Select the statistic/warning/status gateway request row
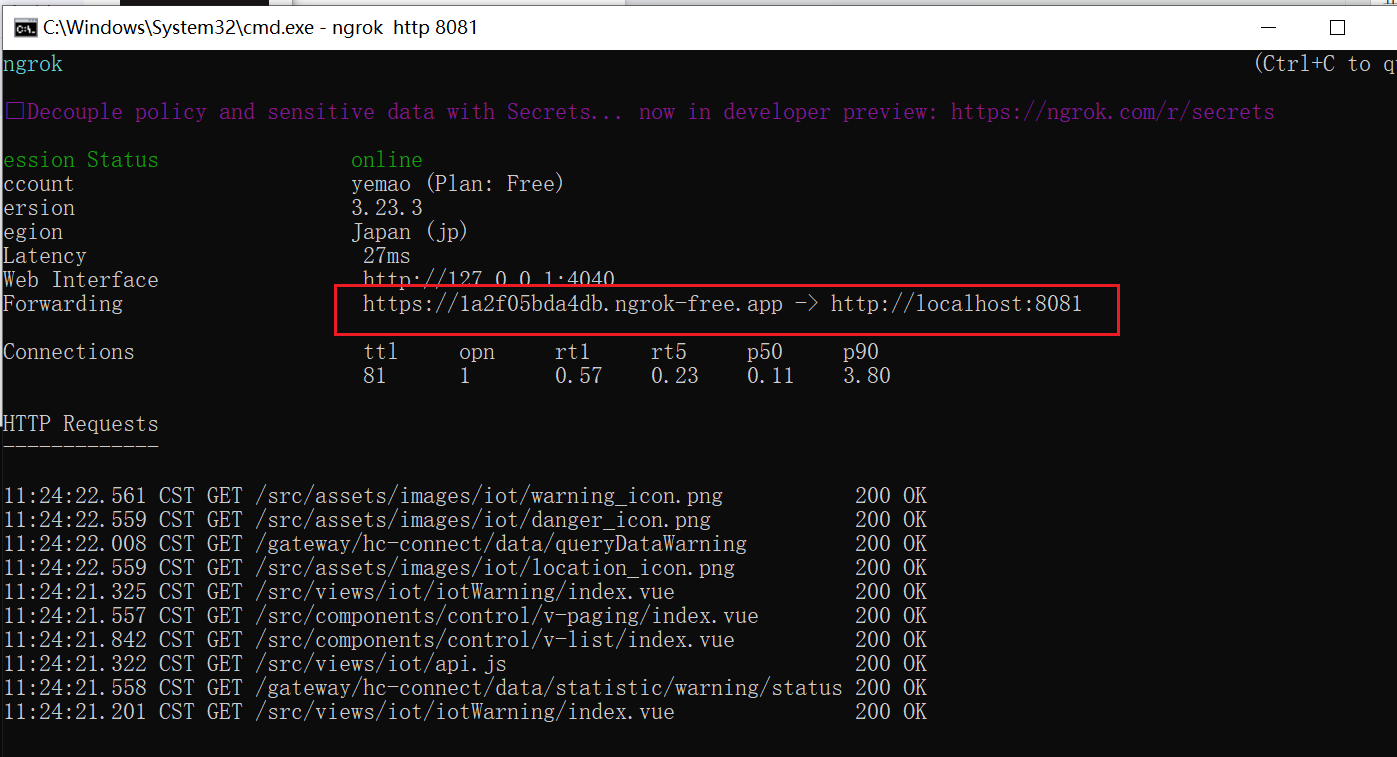Screen dimensions: 1397x757 (465, 688)
